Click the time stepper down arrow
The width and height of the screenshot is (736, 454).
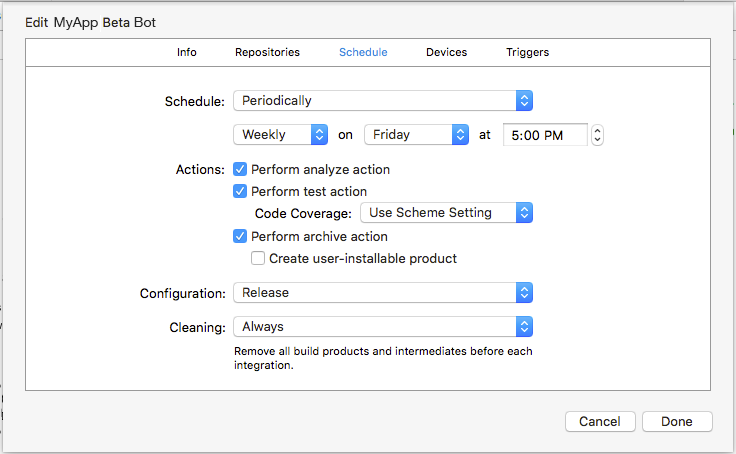[597, 140]
